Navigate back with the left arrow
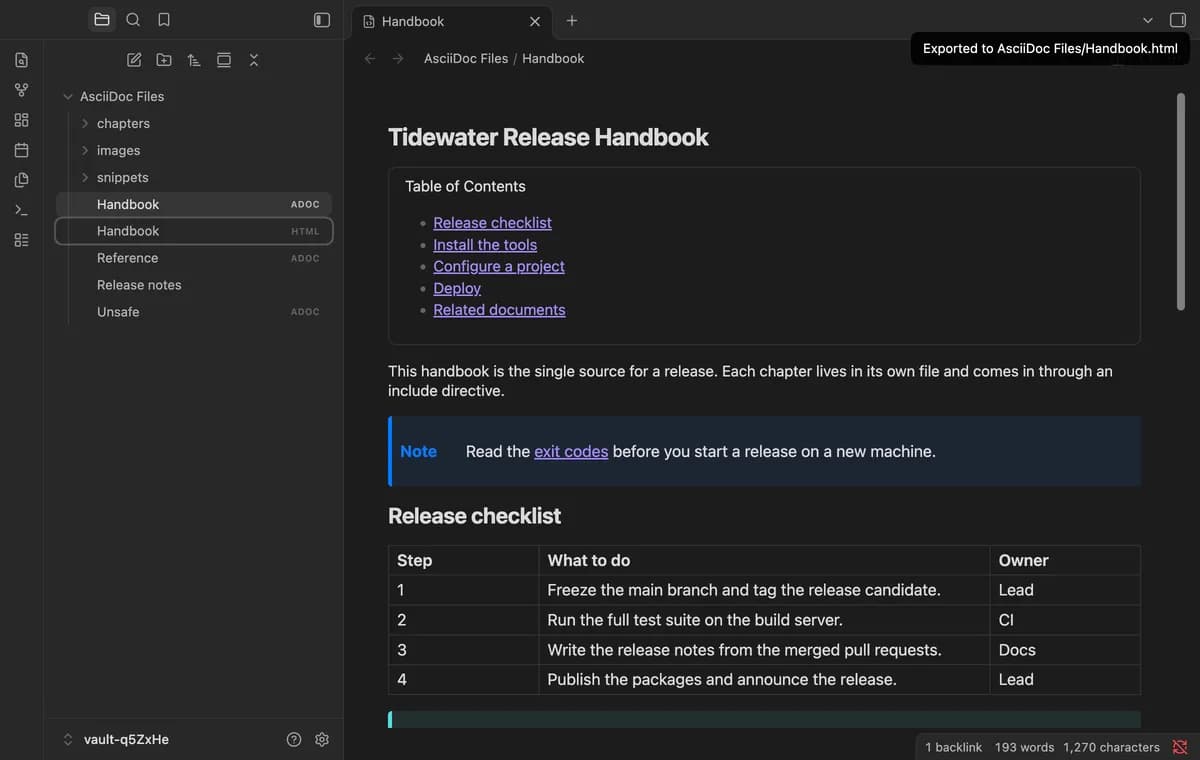1200x760 pixels. click(x=370, y=58)
